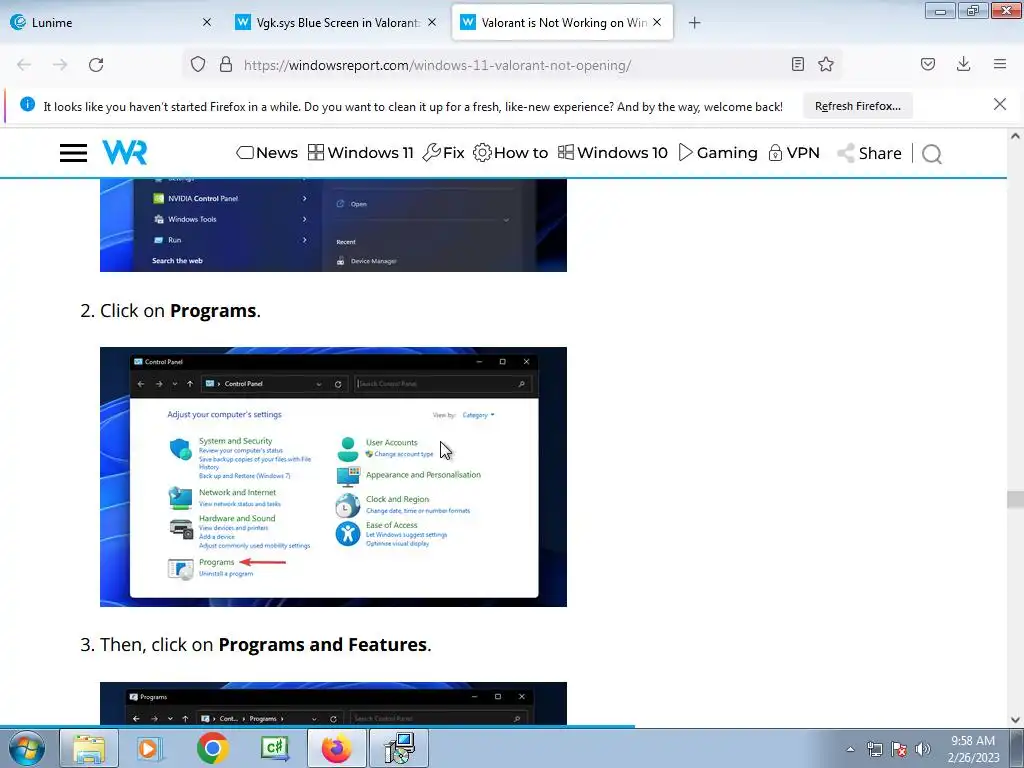Screen dimensions: 1024x768
Task: Open the Windows 10 menu item
Action: (613, 153)
